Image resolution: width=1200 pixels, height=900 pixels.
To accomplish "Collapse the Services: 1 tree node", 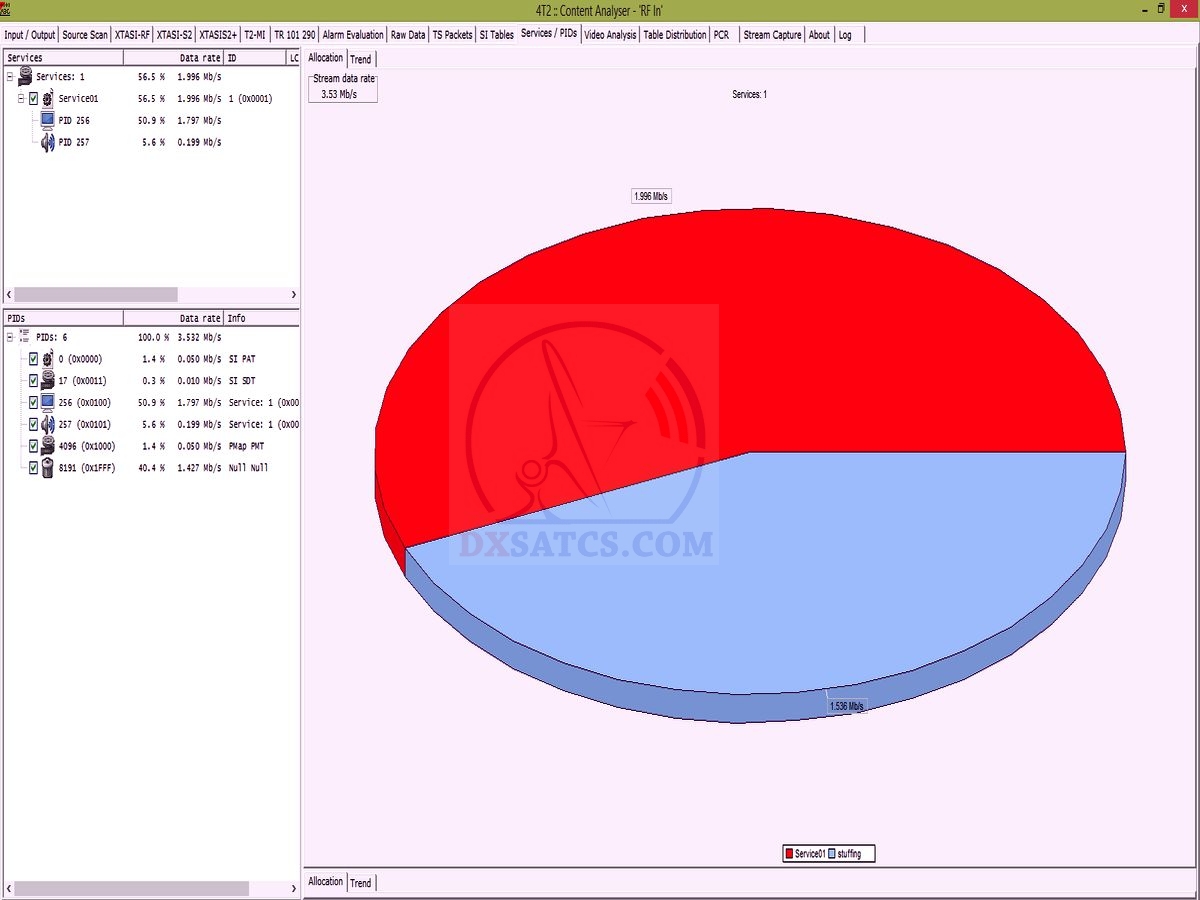I will point(9,77).
